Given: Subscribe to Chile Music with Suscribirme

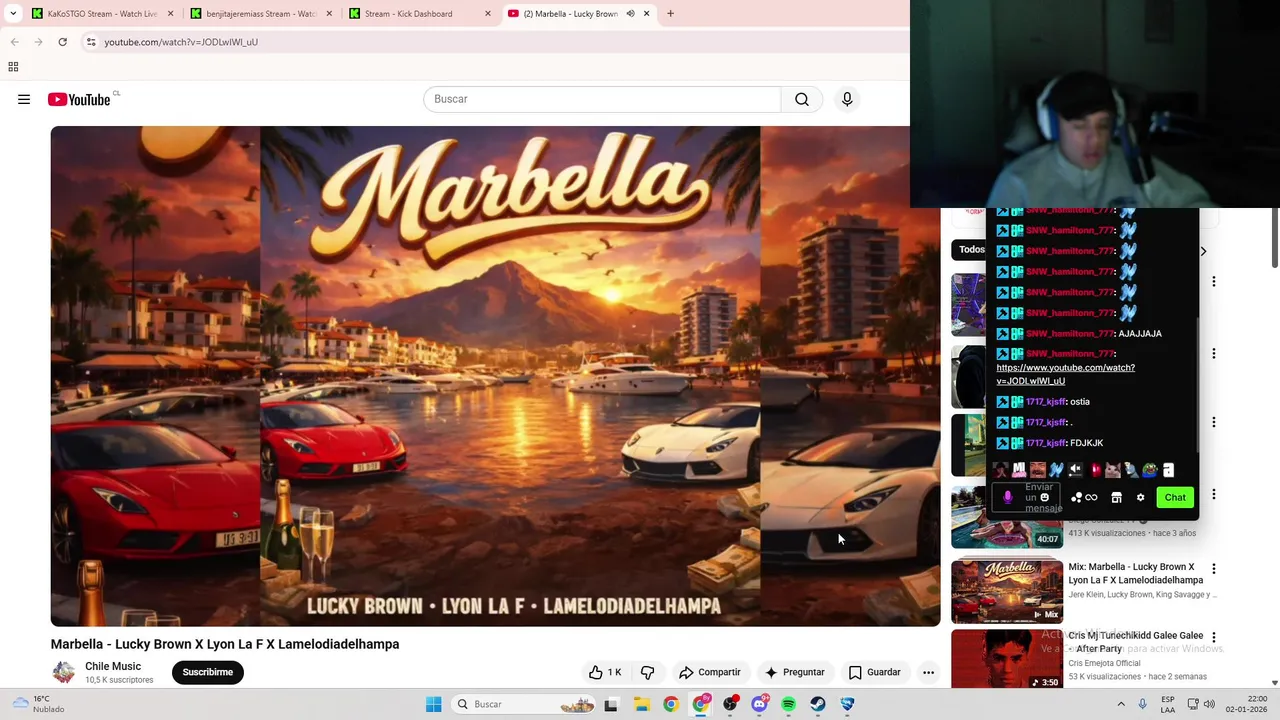Looking at the screenshot, I should 207,672.
